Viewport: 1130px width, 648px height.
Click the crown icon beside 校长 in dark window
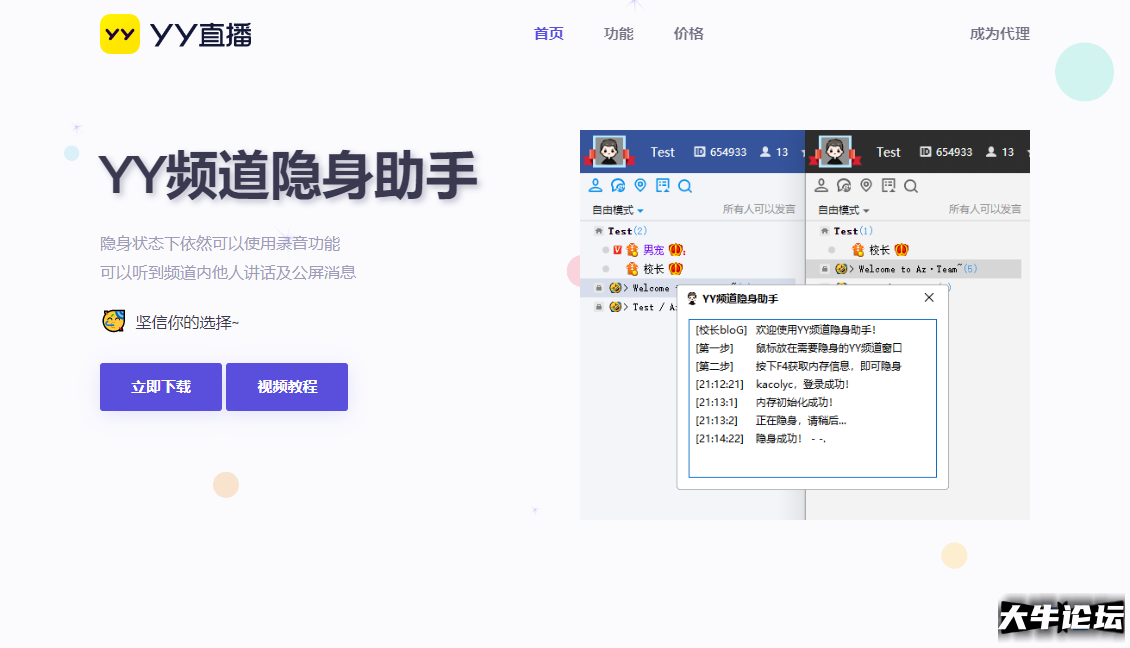click(x=902, y=250)
